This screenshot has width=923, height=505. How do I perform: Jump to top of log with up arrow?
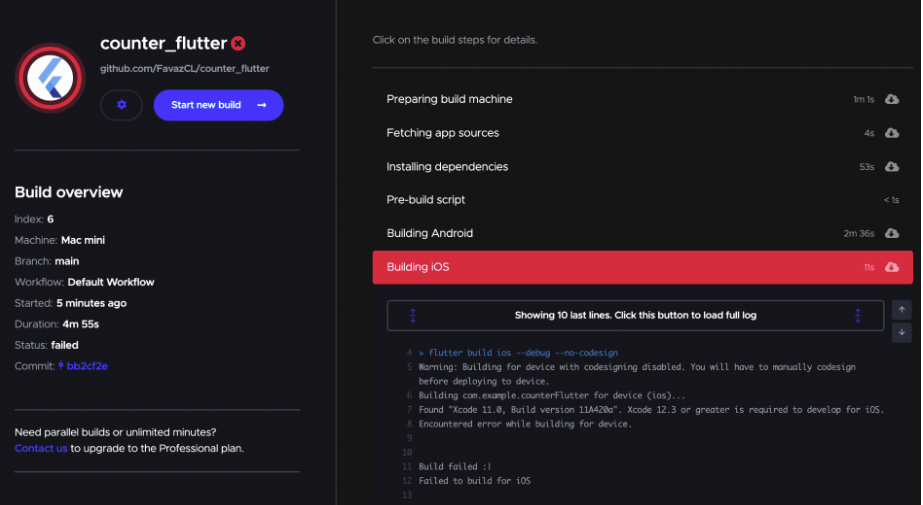(x=901, y=310)
